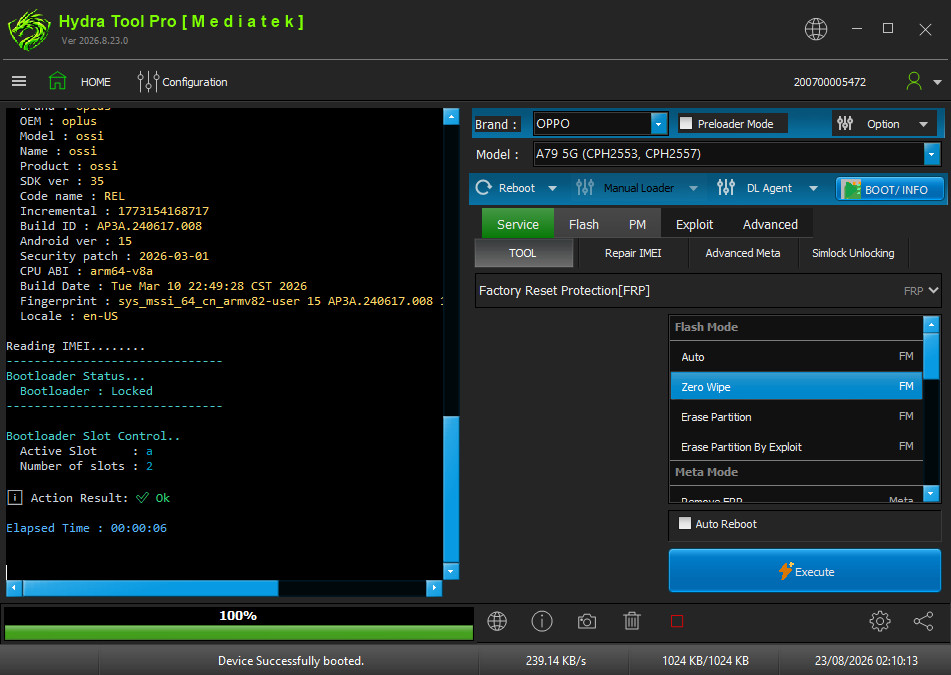Open Configuration sliders icon
This screenshot has width=951, height=675.
click(x=147, y=81)
